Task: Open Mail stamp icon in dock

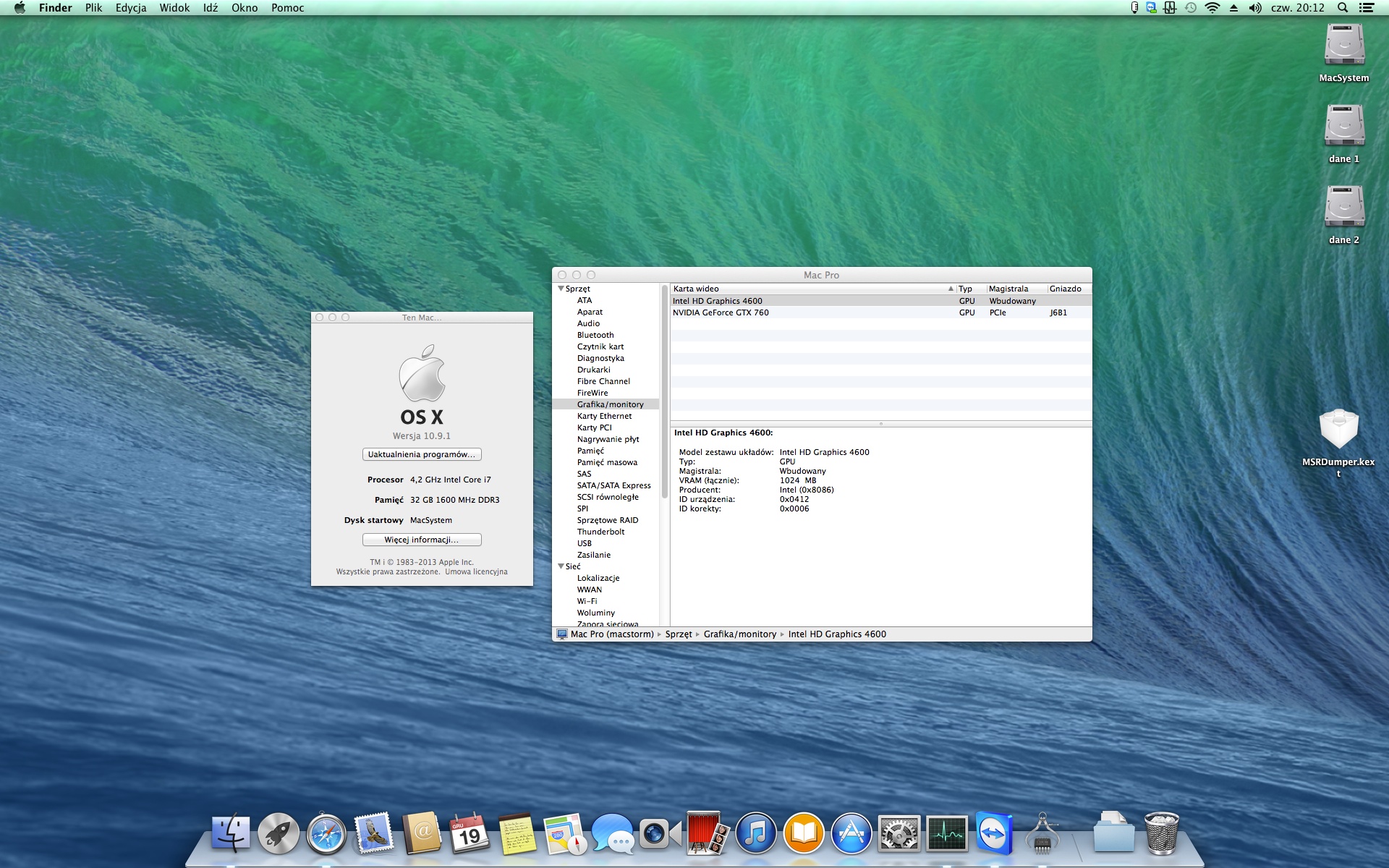Action: click(374, 833)
